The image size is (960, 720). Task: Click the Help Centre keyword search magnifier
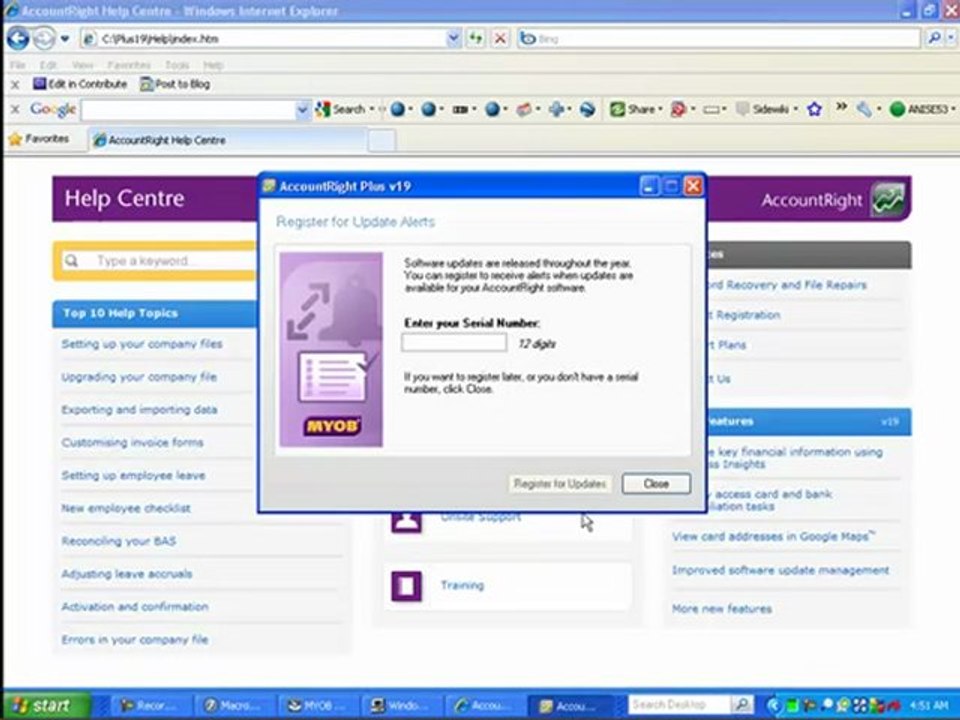point(72,261)
